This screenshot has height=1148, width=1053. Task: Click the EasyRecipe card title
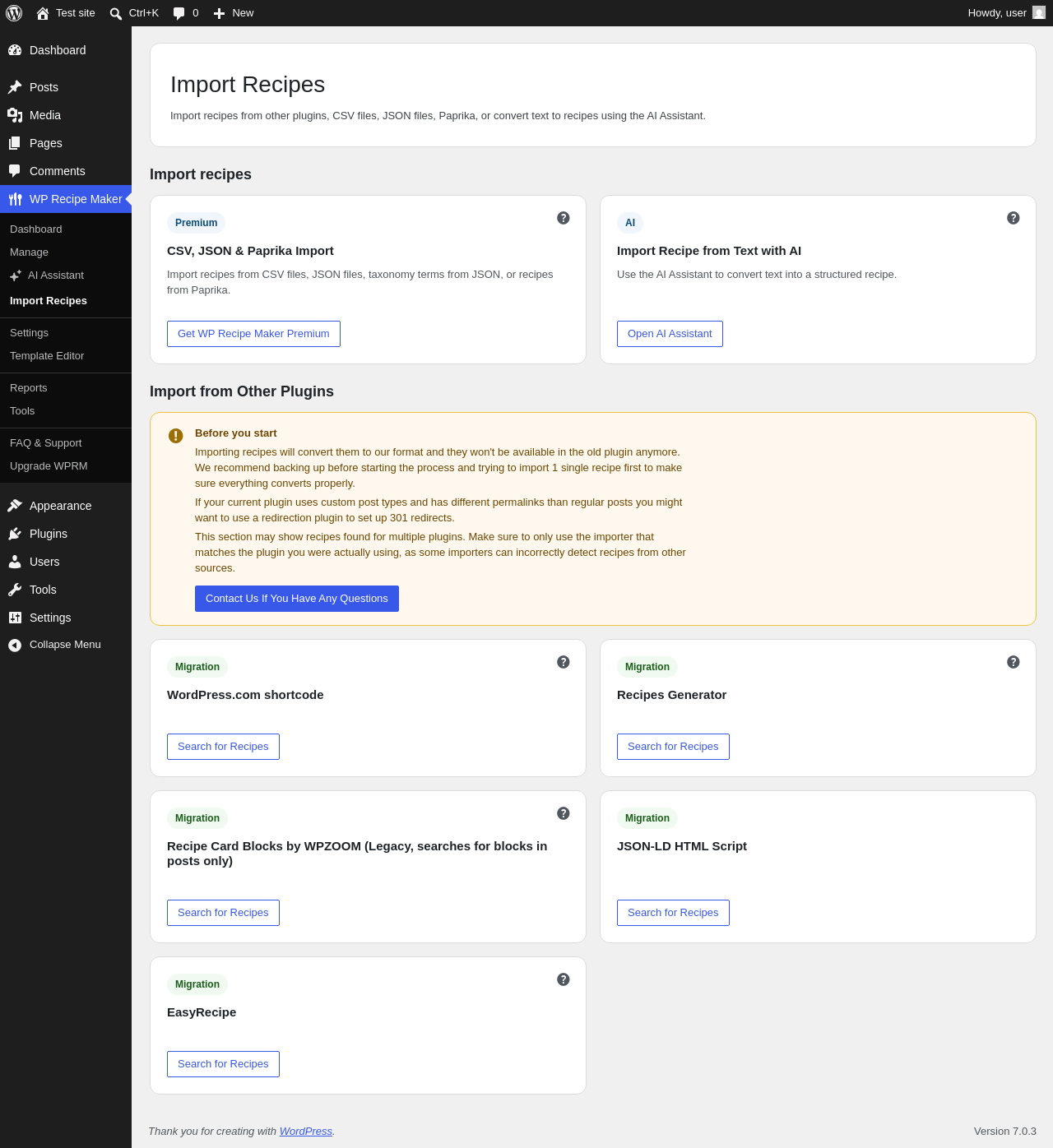coord(202,1012)
